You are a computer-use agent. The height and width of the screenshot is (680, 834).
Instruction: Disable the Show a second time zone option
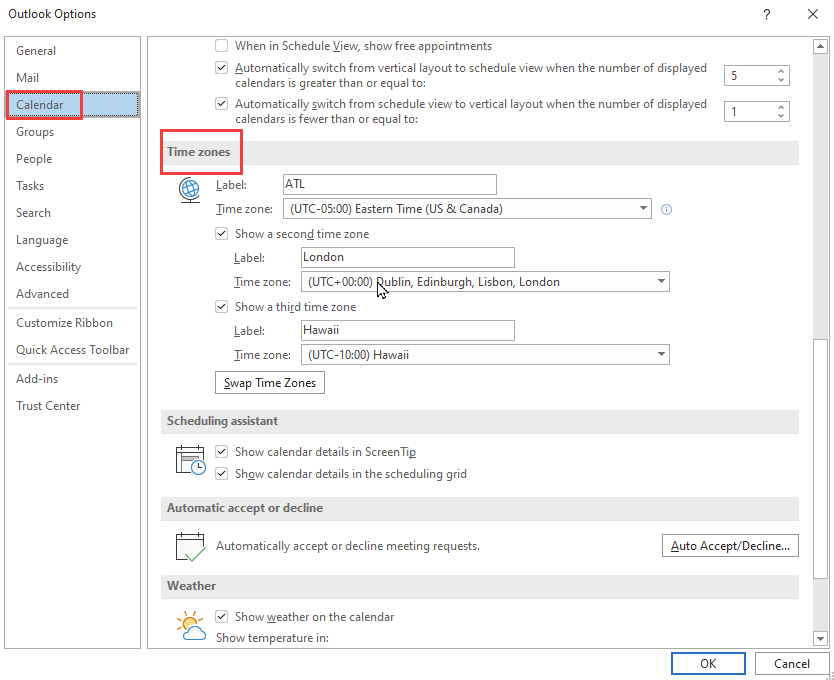tap(221, 233)
